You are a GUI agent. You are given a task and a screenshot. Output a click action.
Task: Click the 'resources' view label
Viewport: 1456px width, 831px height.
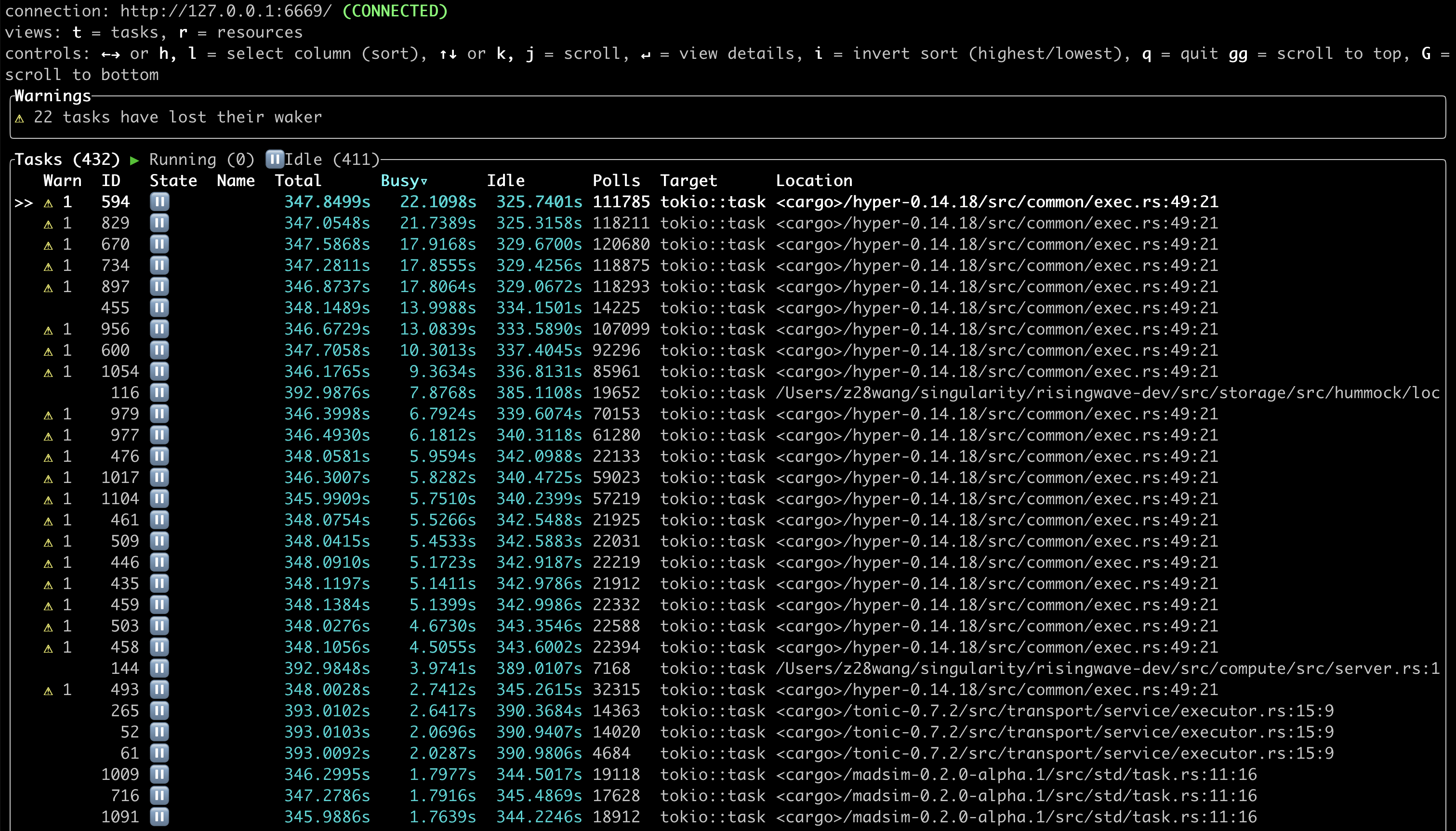260,32
